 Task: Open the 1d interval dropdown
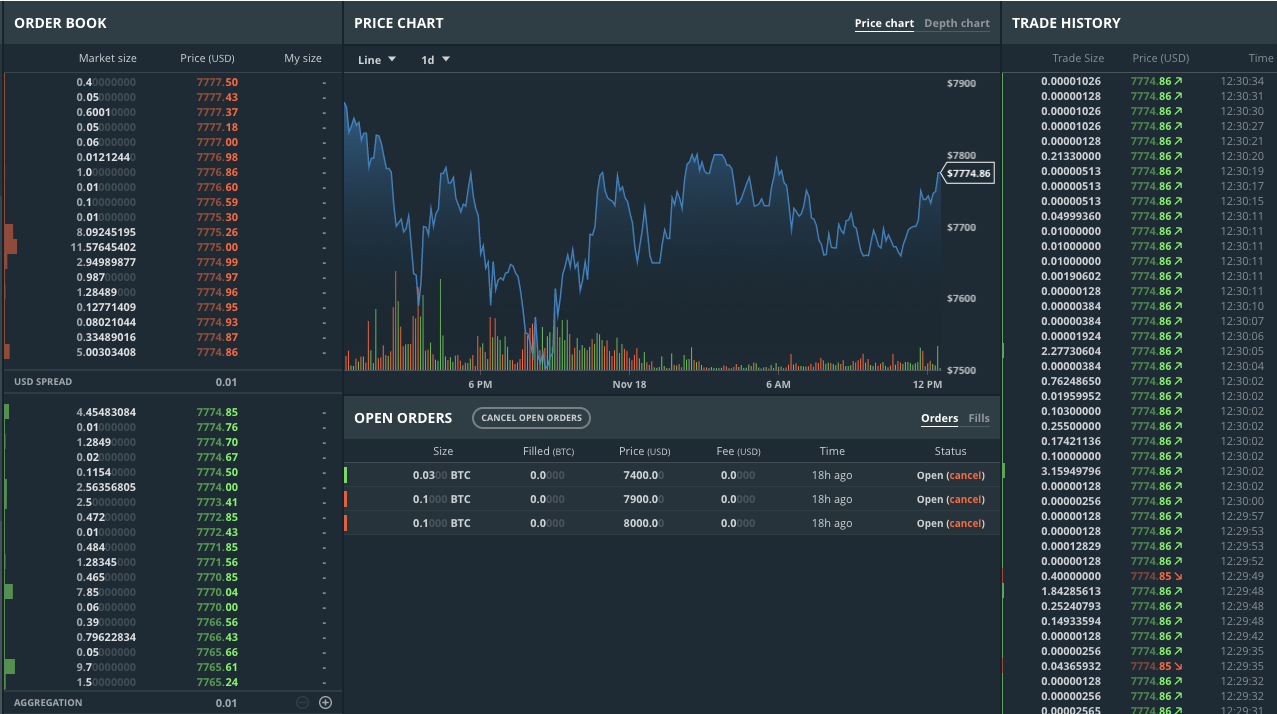pos(435,60)
